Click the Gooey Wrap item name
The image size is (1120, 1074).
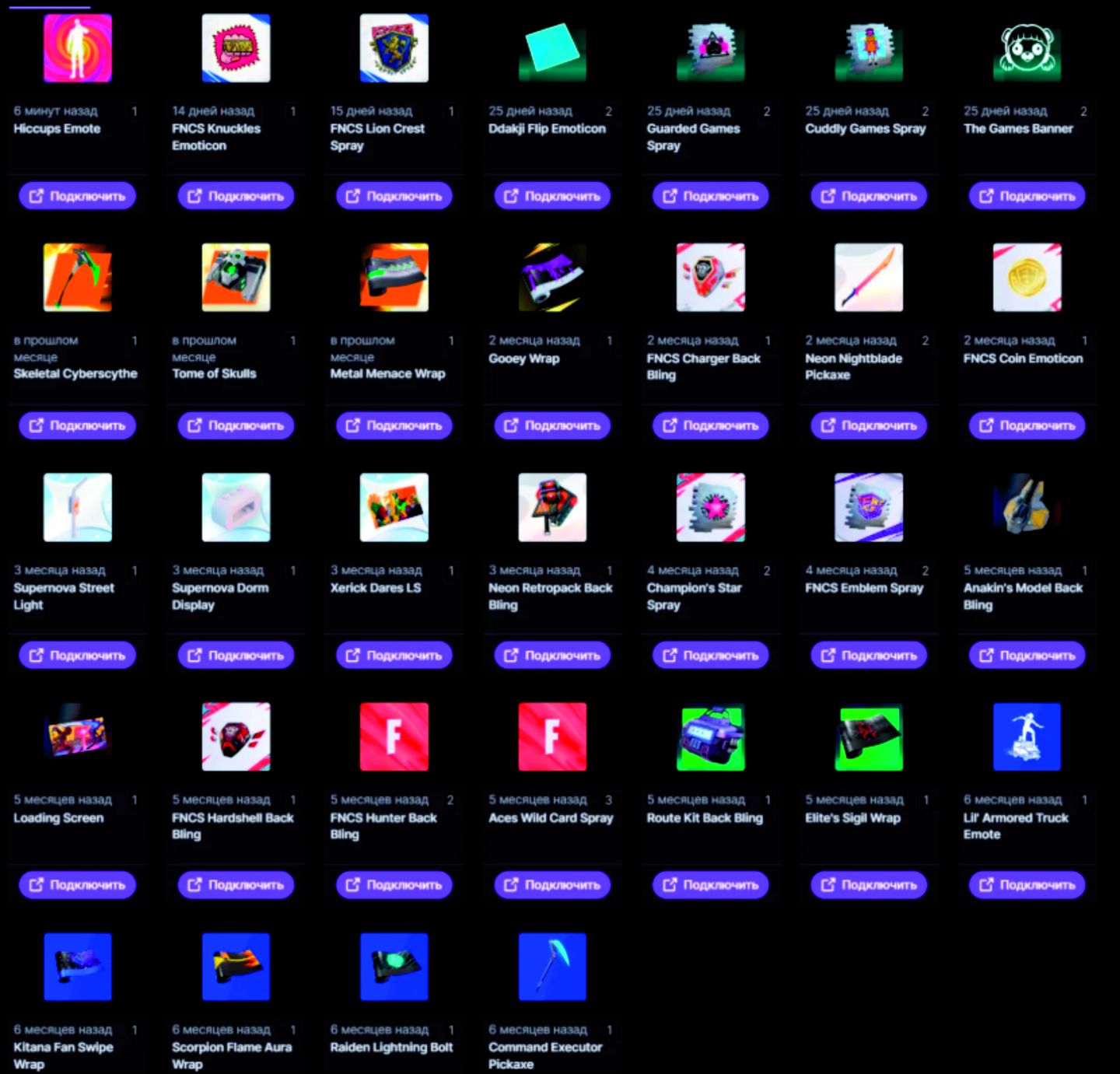tap(524, 359)
